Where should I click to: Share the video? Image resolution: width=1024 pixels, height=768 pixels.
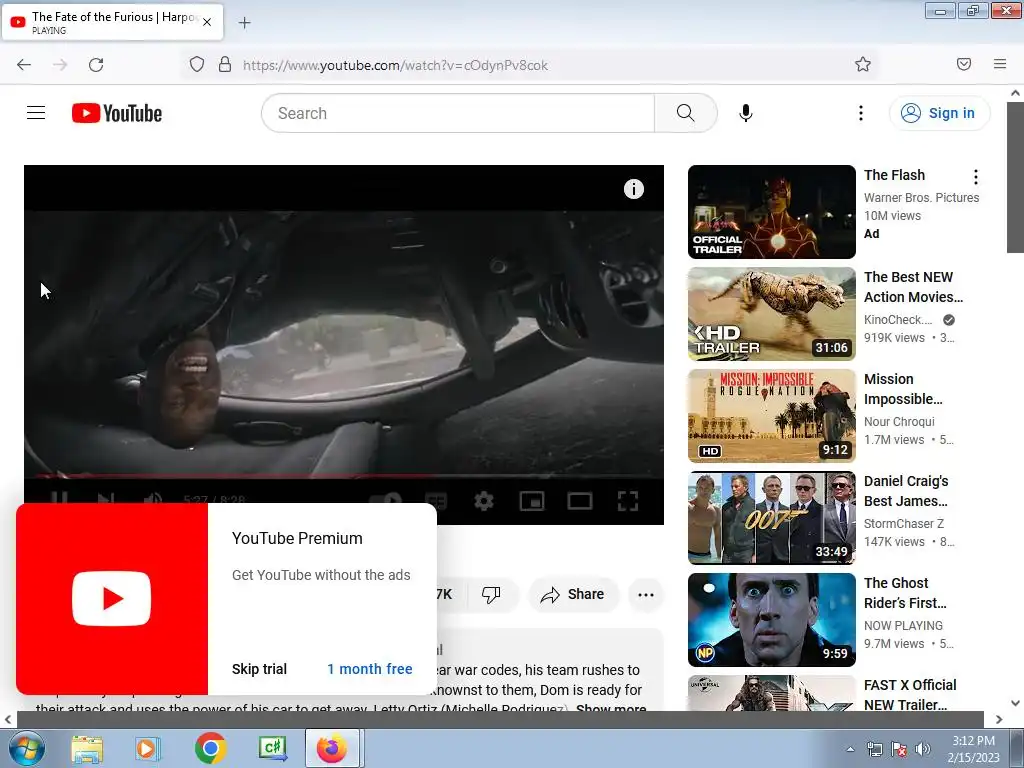pos(573,594)
